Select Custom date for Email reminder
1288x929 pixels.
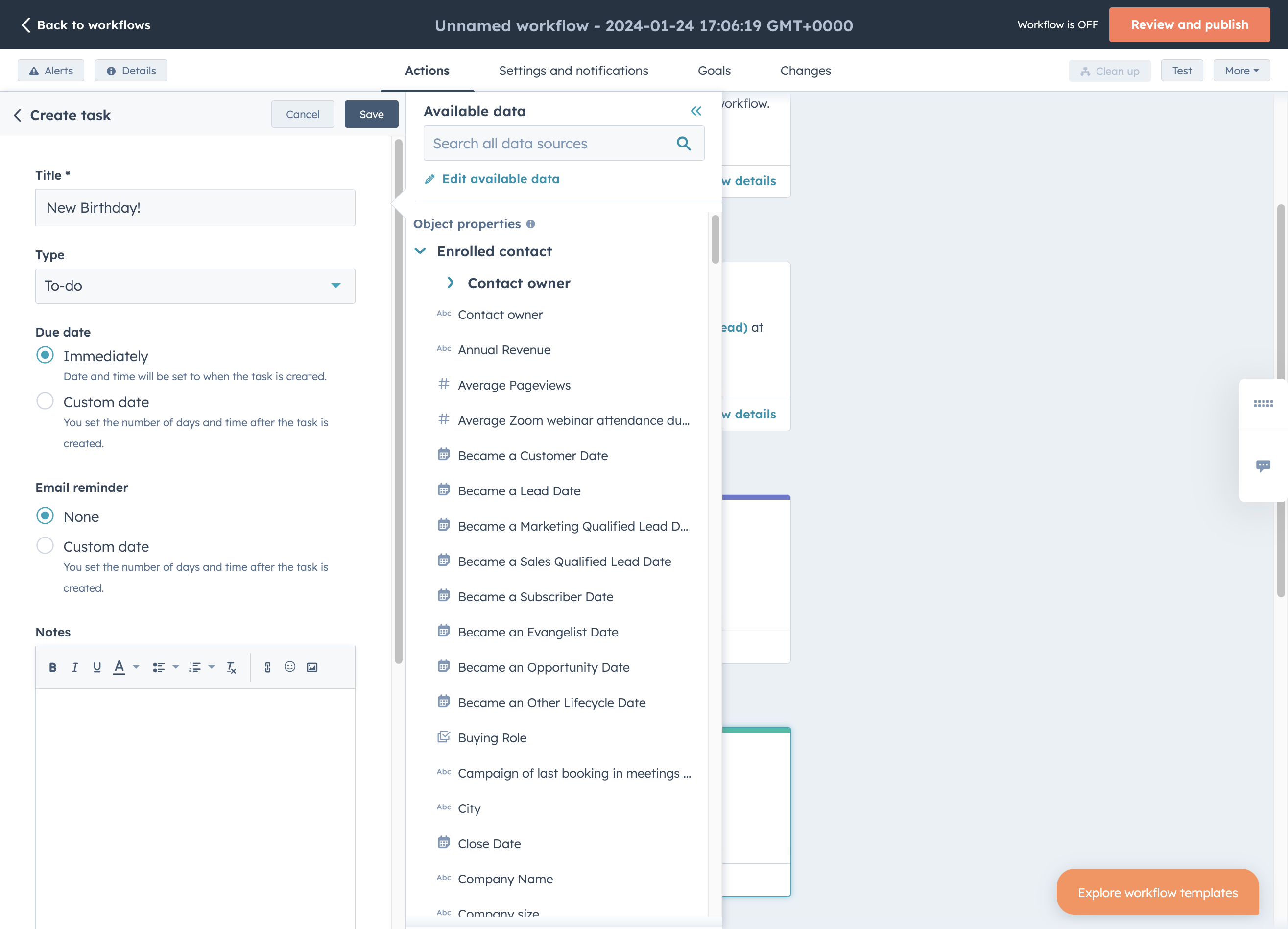pos(45,545)
